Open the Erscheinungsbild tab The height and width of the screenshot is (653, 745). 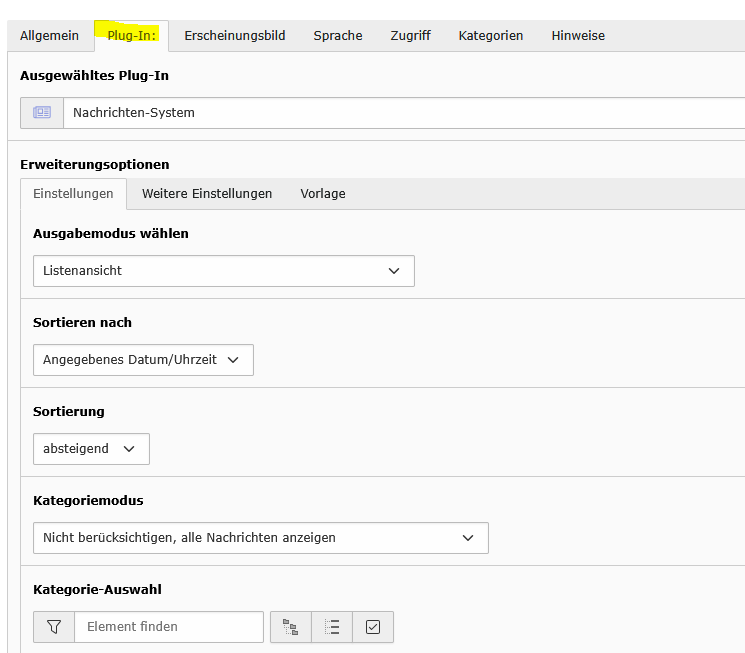point(235,36)
